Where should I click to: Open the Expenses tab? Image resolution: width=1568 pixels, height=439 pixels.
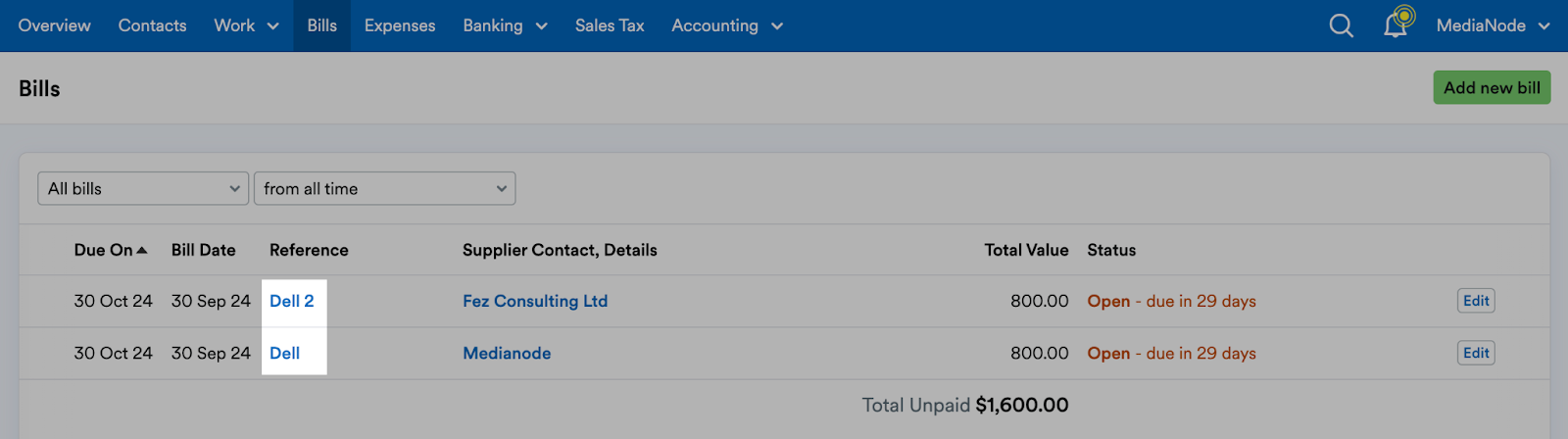400,25
